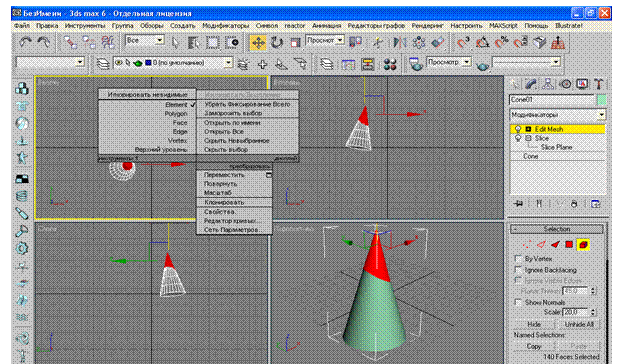Open the Display command panel tab

point(582,84)
